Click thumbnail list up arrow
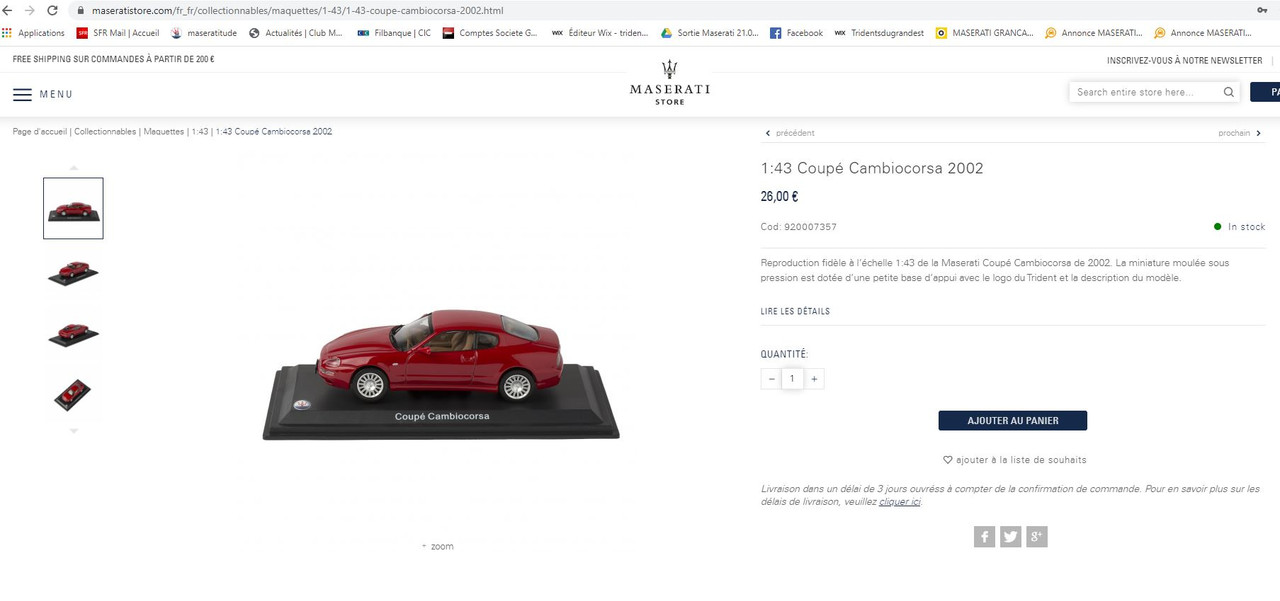 [x=73, y=168]
